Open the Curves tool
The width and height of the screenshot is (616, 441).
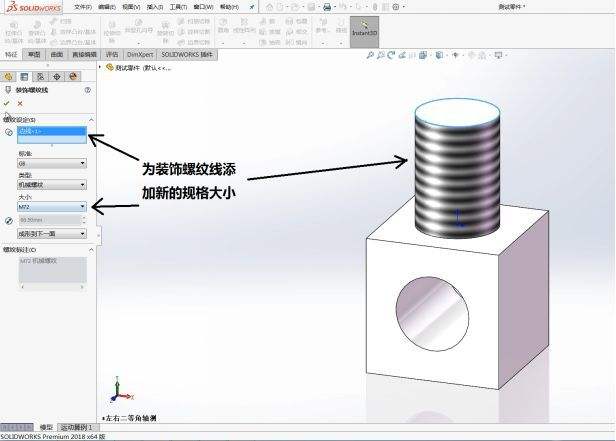(x=341, y=26)
